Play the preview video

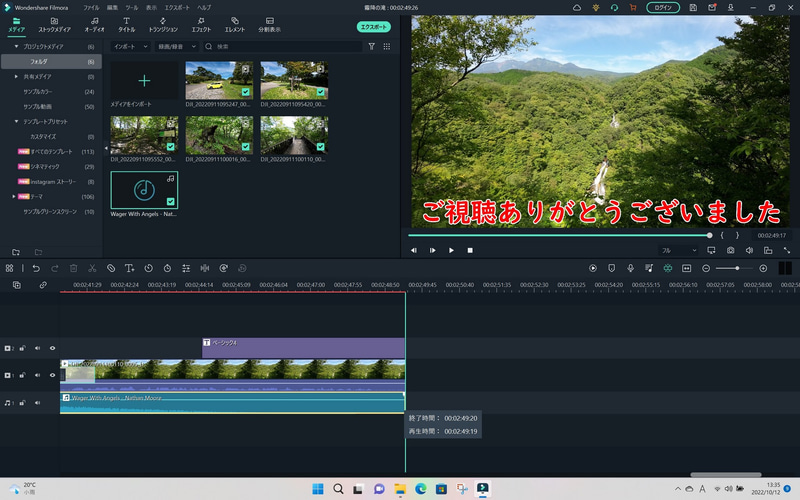(x=451, y=251)
